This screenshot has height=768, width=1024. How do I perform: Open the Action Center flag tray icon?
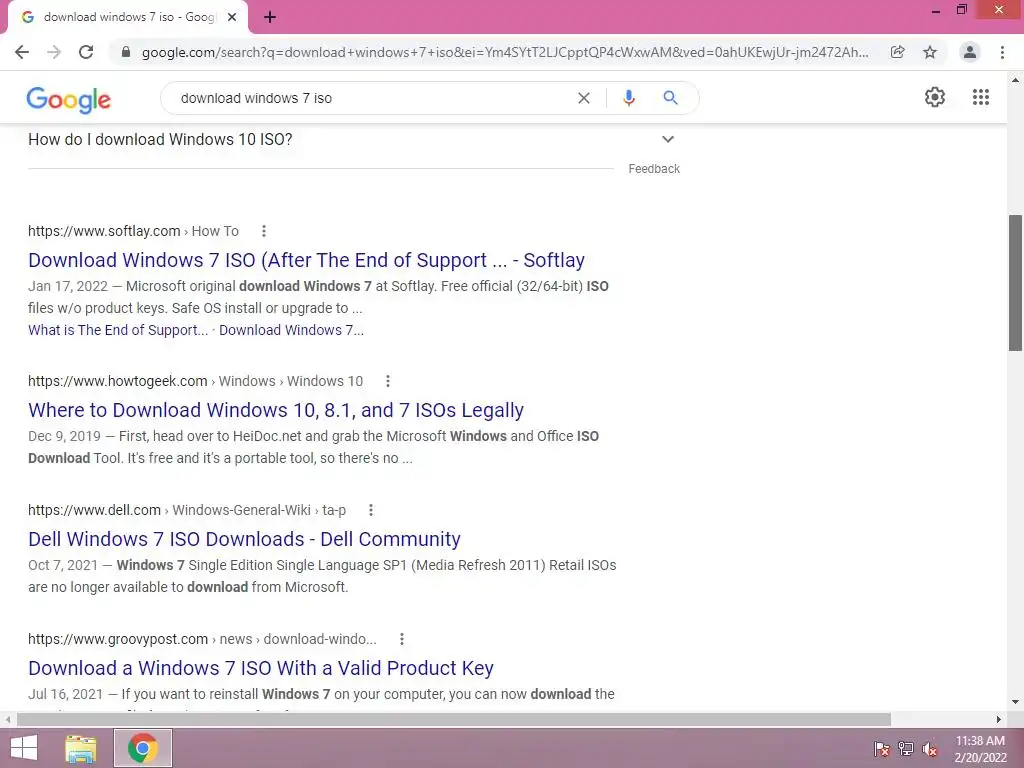coord(882,749)
